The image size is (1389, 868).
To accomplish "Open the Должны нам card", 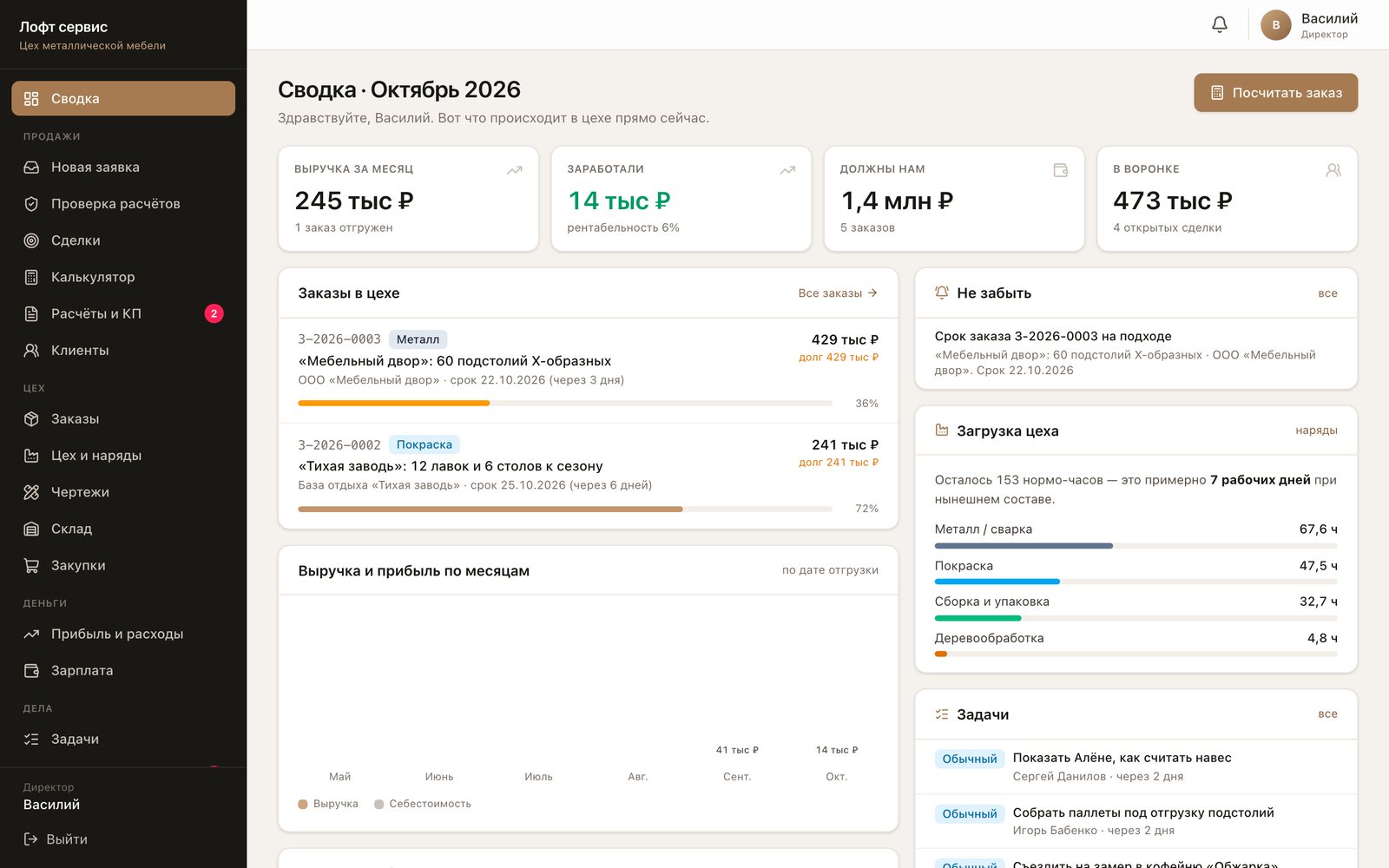I will click(954, 199).
